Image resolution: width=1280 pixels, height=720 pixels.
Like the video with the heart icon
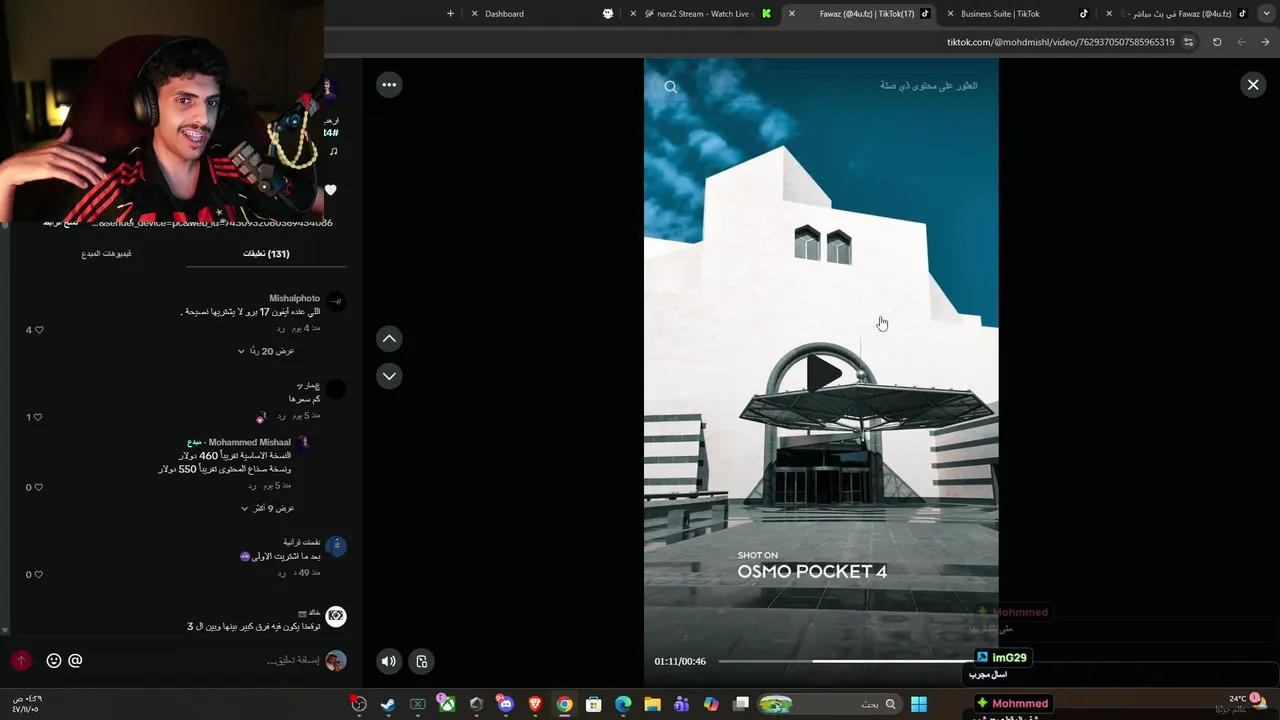click(x=331, y=190)
